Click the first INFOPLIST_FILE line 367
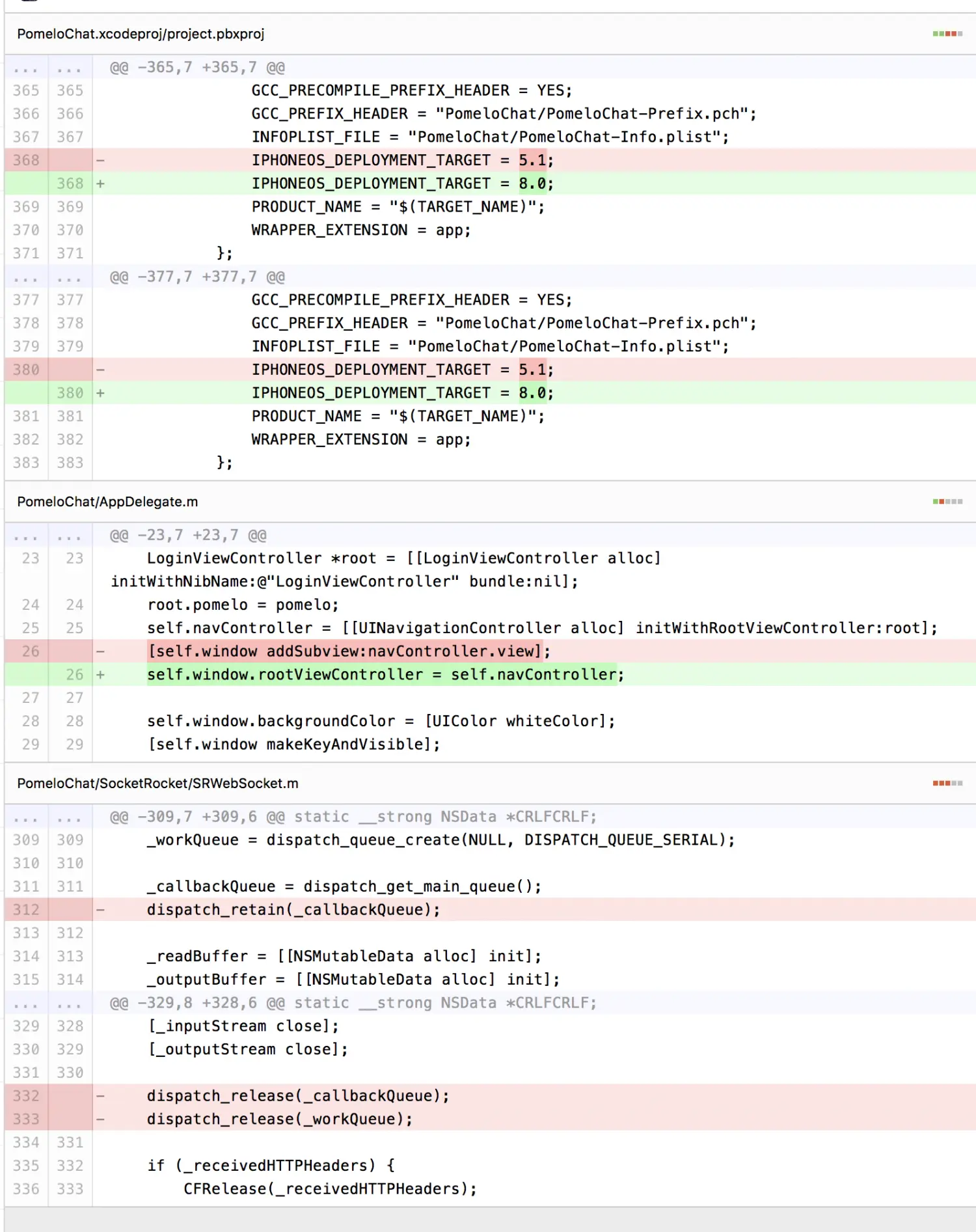Viewport: 976px width, 1232px height. (x=490, y=137)
